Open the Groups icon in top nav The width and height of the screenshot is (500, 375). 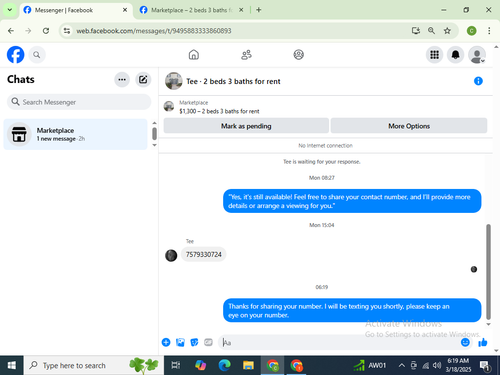click(x=298, y=55)
